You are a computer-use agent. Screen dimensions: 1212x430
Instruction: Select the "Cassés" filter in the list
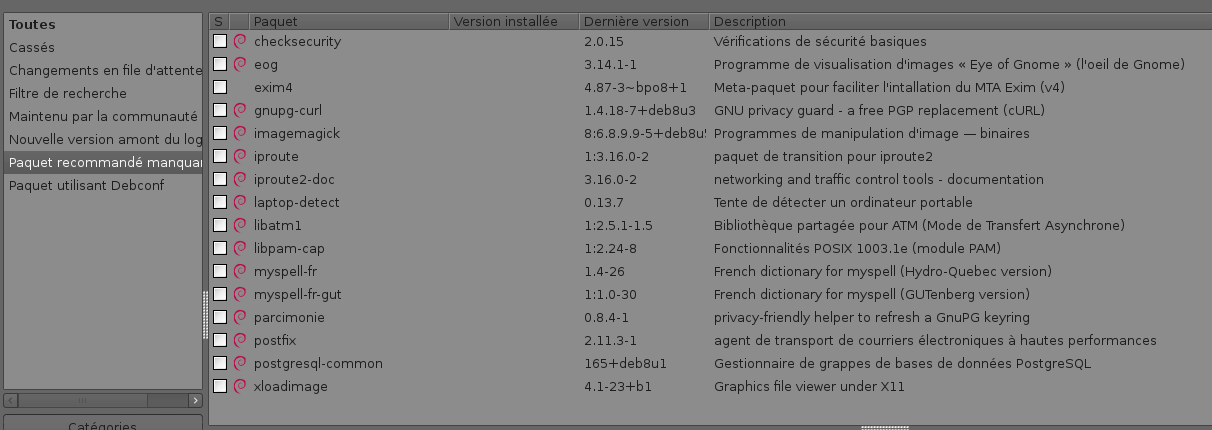[32, 47]
